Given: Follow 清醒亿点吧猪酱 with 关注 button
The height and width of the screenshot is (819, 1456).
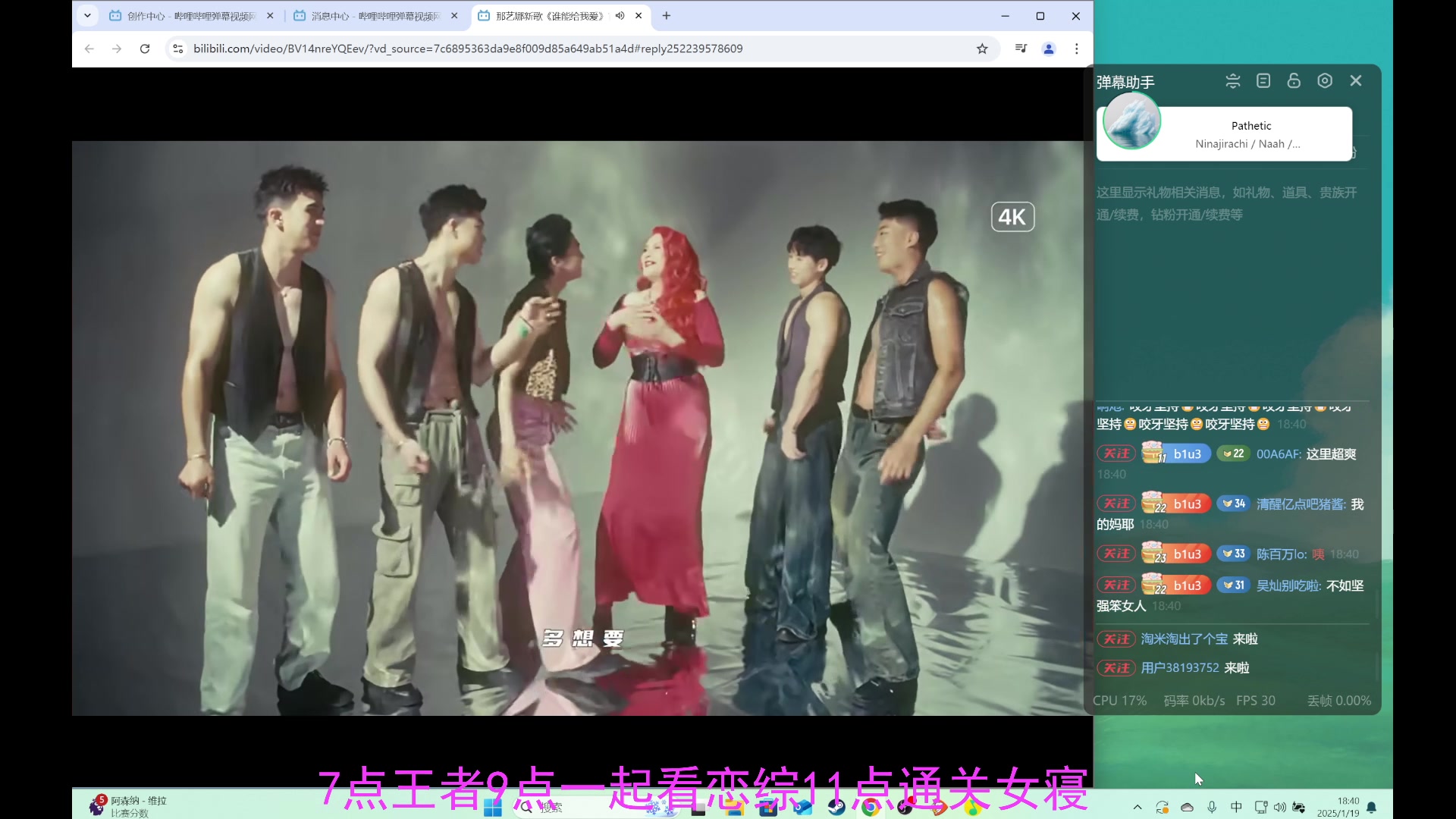Looking at the screenshot, I should pyautogui.click(x=1116, y=504).
